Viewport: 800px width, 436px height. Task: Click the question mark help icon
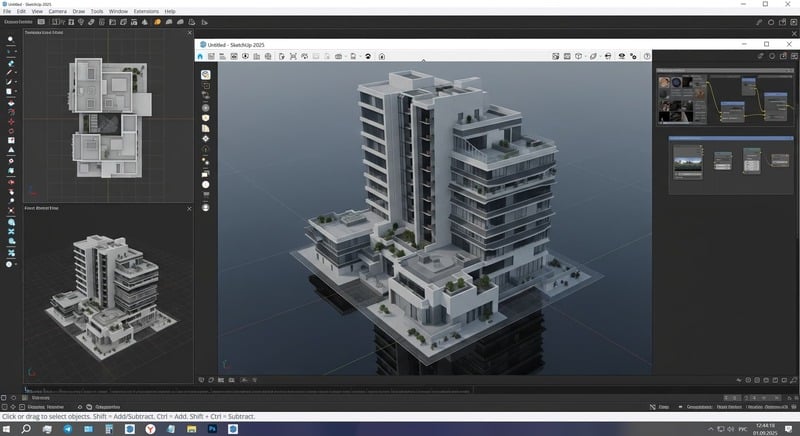tap(647, 57)
